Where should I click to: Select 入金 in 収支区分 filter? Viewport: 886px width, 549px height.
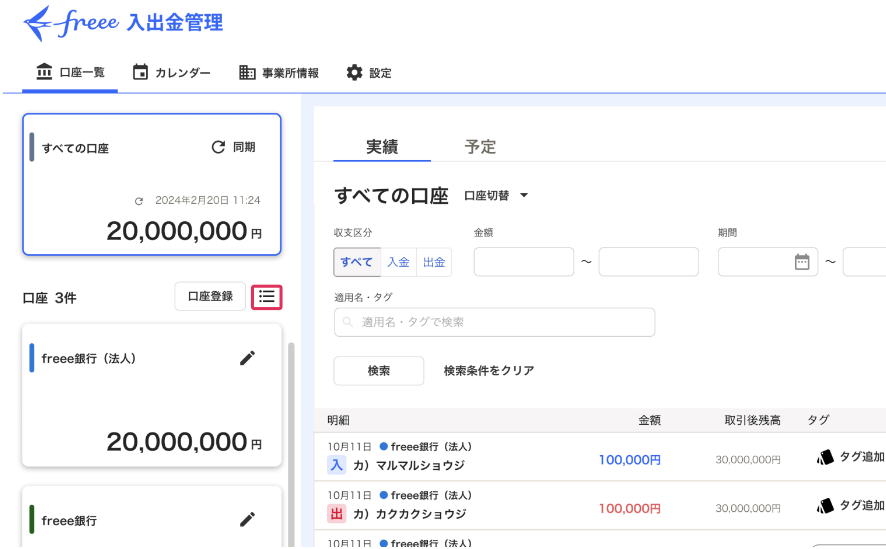(x=398, y=262)
